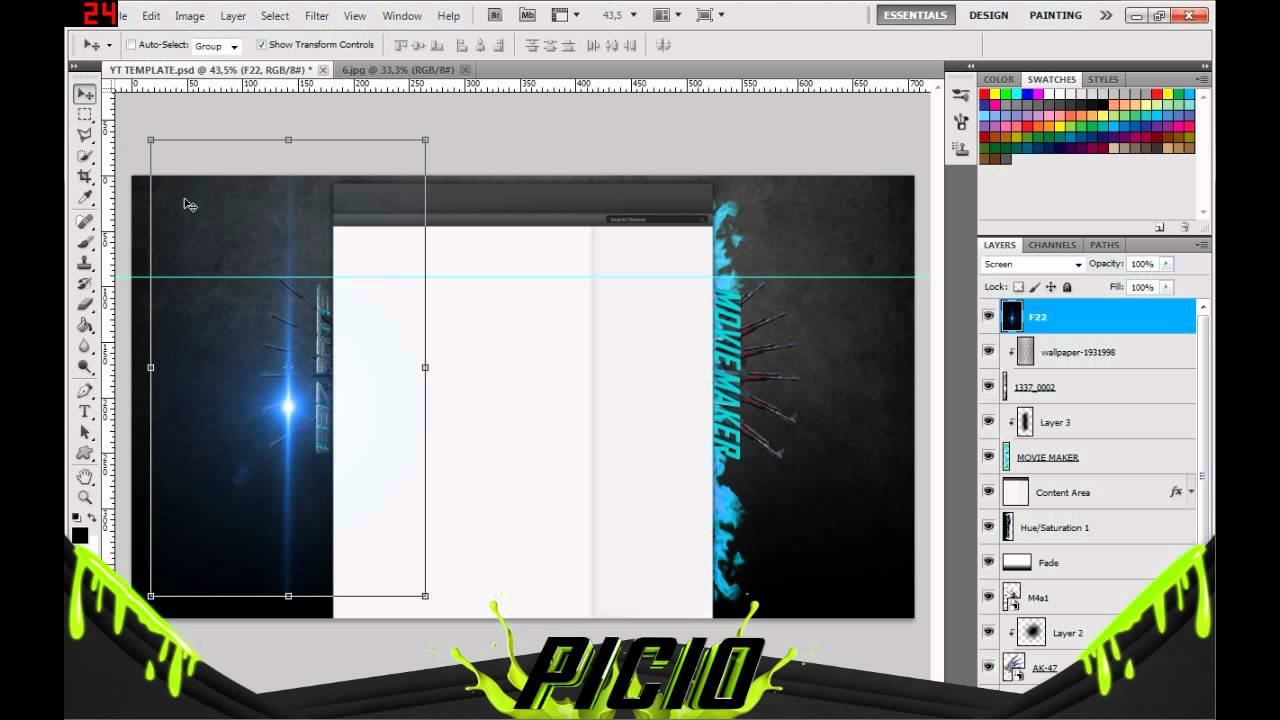Hide the MOVIE MAKER layer
The width and height of the screenshot is (1280, 720).
click(989, 457)
